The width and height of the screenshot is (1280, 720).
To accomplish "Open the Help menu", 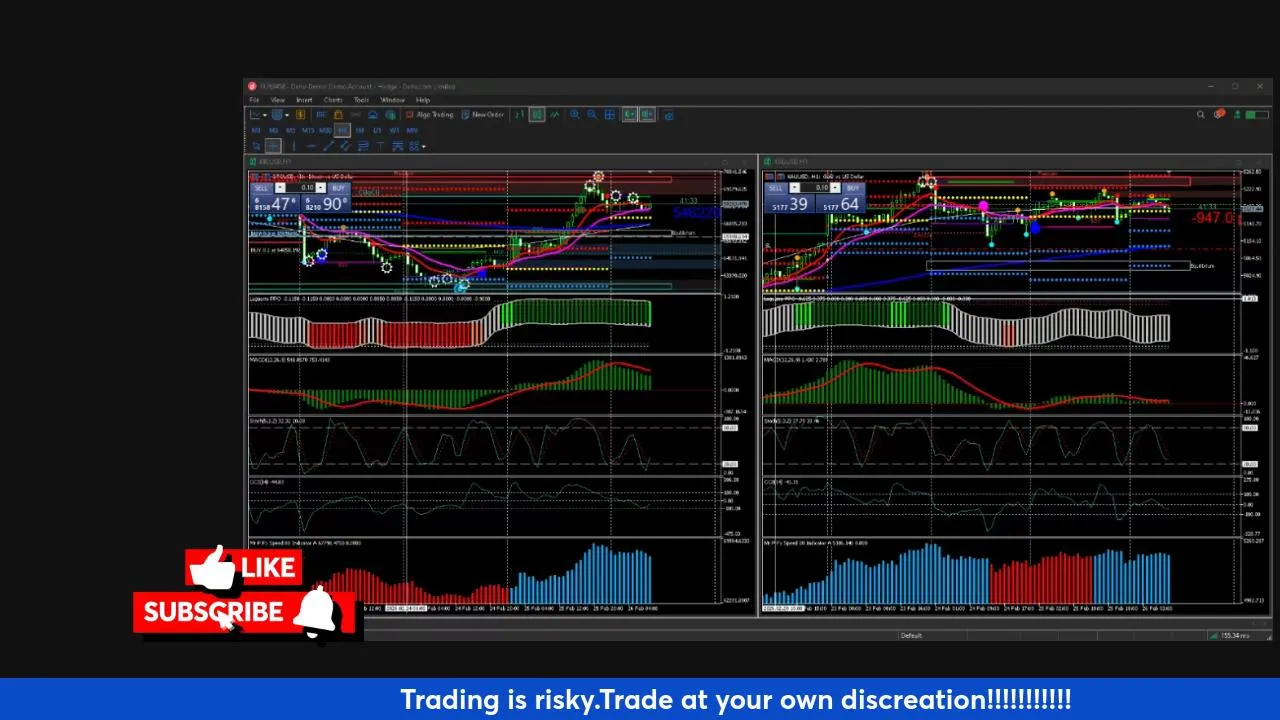I will click(x=422, y=100).
